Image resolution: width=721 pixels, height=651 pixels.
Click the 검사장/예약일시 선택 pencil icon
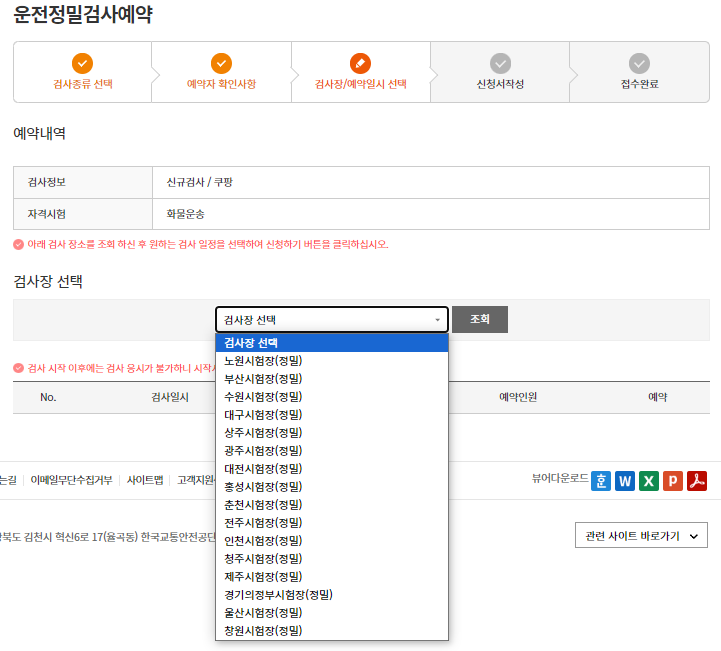click(360, 63)
